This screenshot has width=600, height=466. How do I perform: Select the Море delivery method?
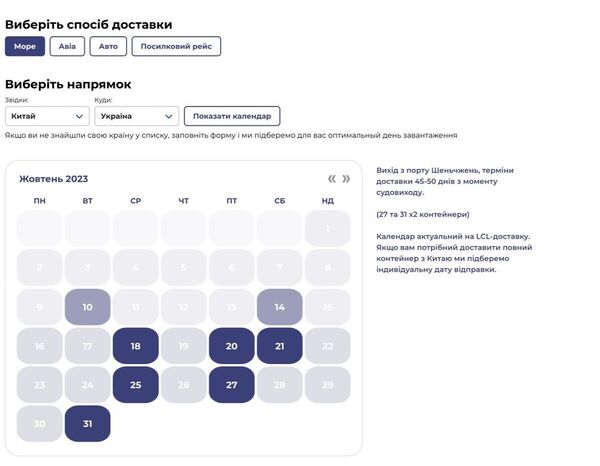[x=25, y=46]
